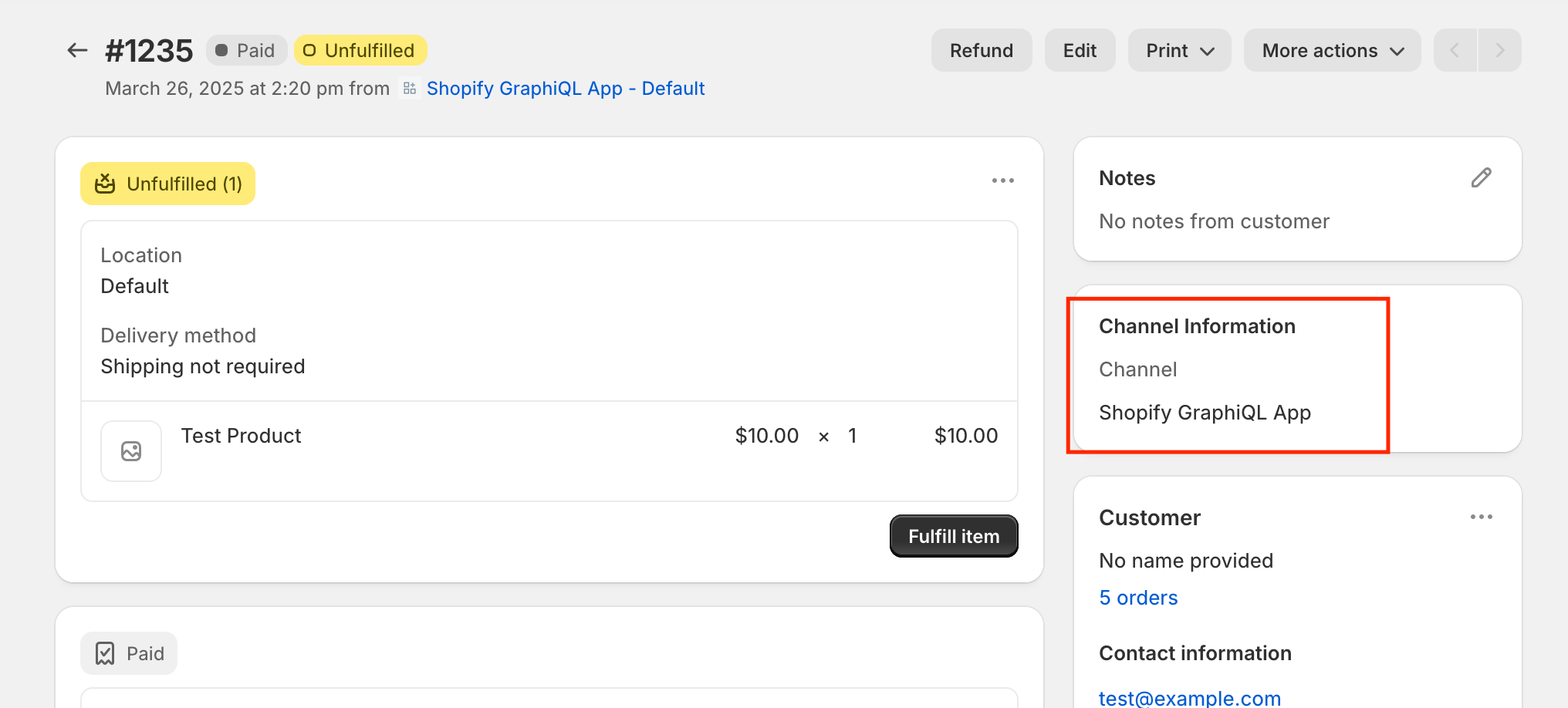Open the Shopify GraphiQL App - Default link
Image resolution: width=1568 pixels, height=708 pixels.
566,89
